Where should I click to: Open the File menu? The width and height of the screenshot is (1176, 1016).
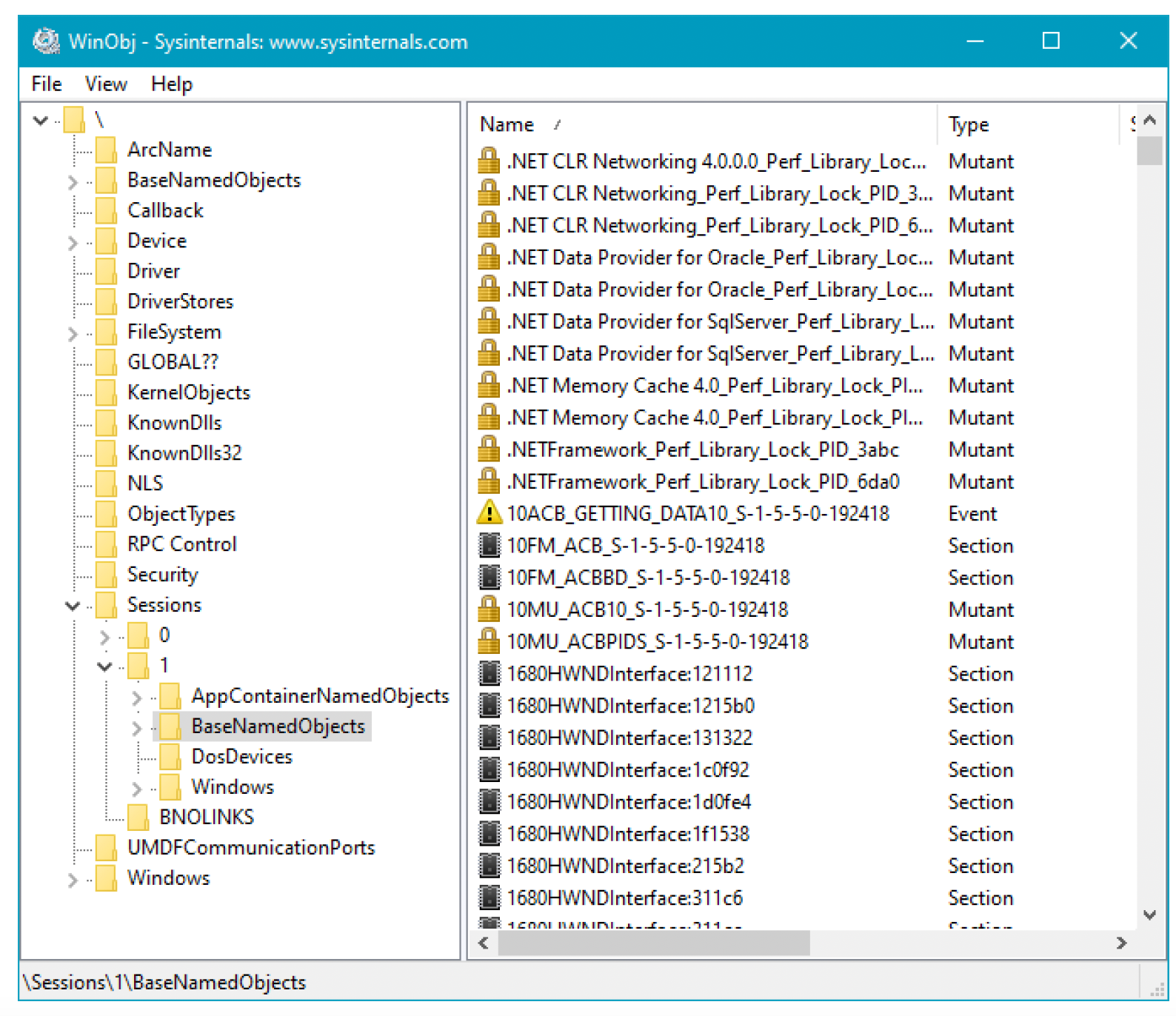click(47, 84)
